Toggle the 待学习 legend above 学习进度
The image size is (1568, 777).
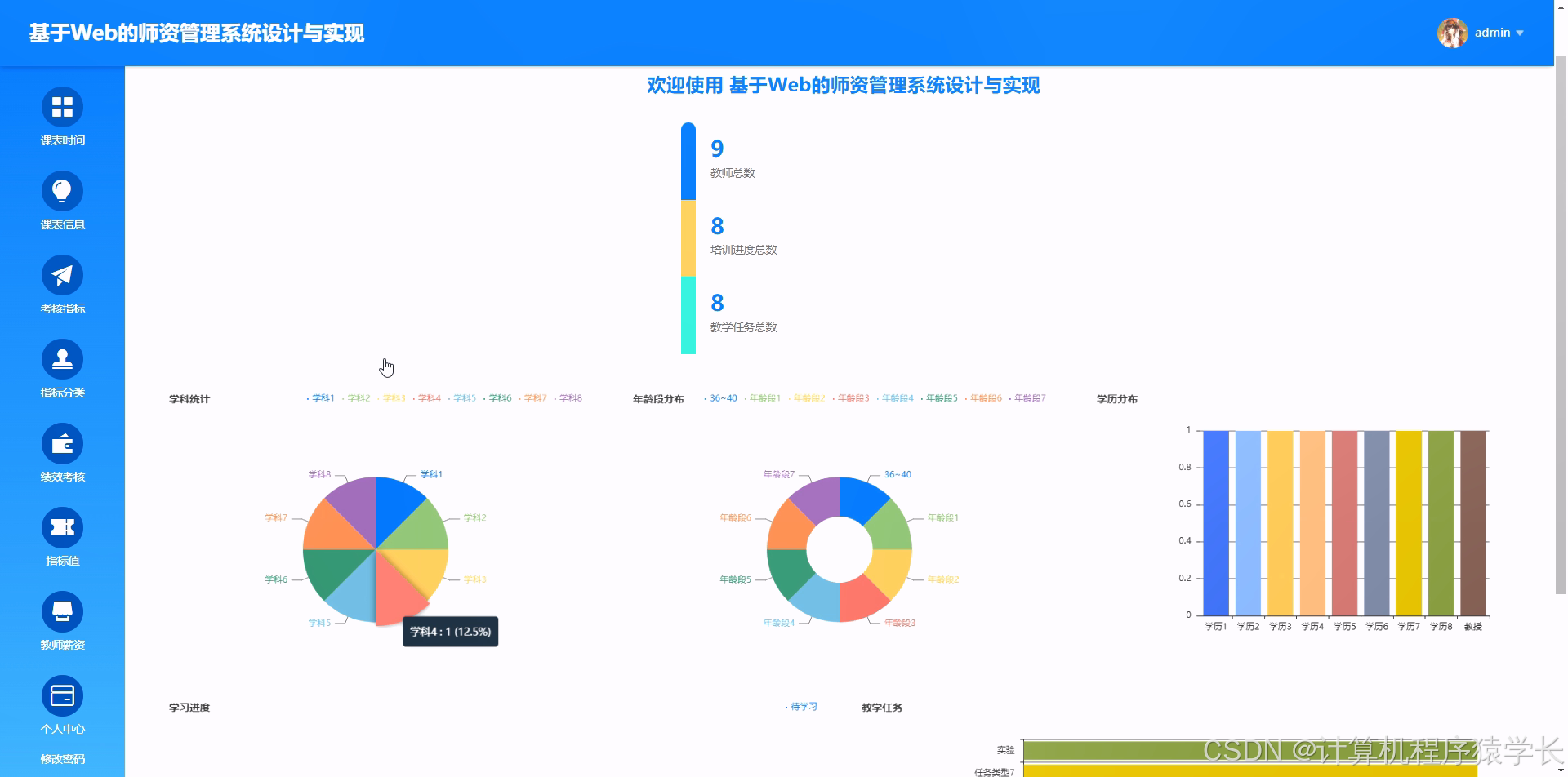pyautogui.click(x=804, y=707)
